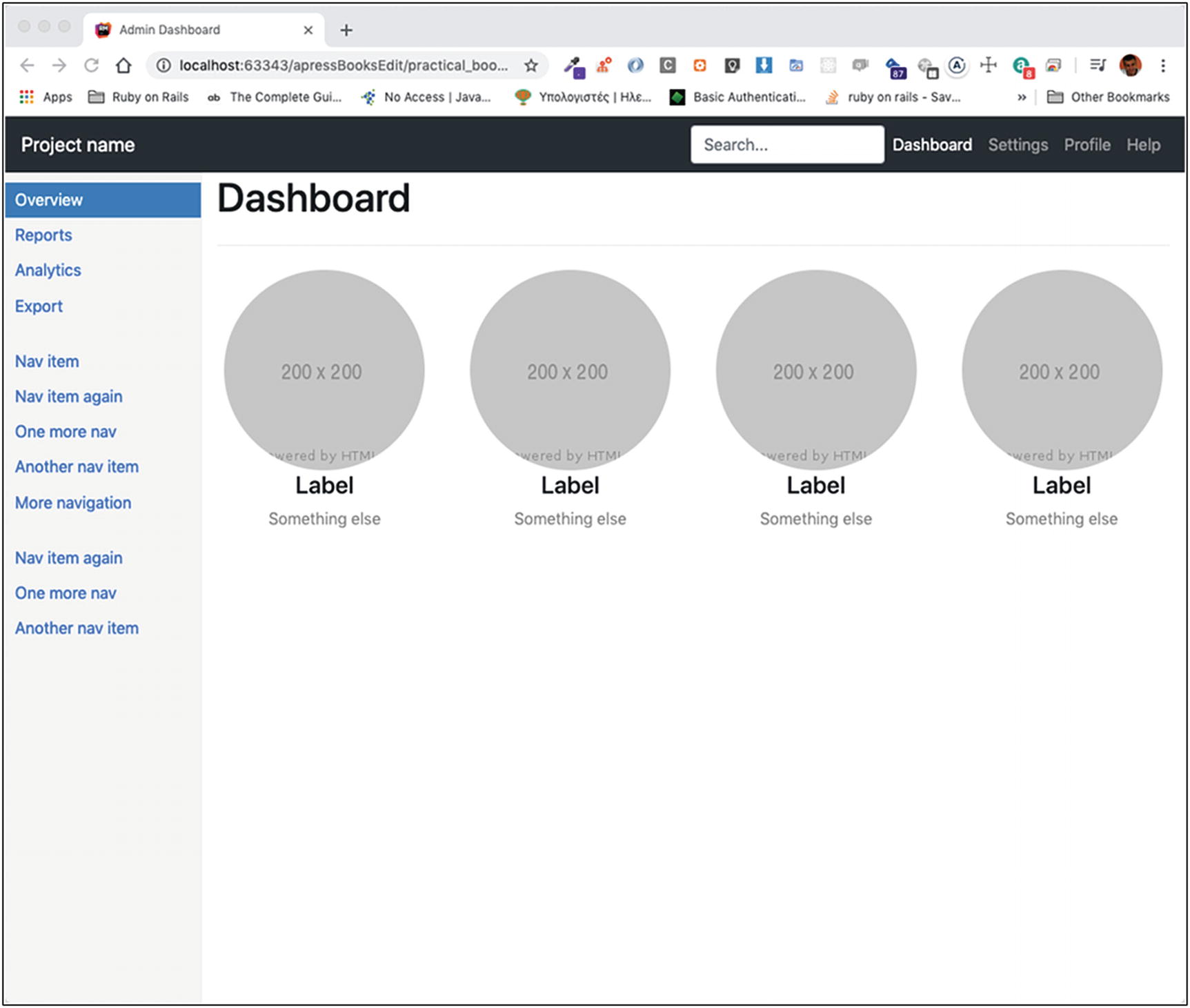
Task: Expand hidden bookmarks chevron
Action: (x=1022, y=97)
